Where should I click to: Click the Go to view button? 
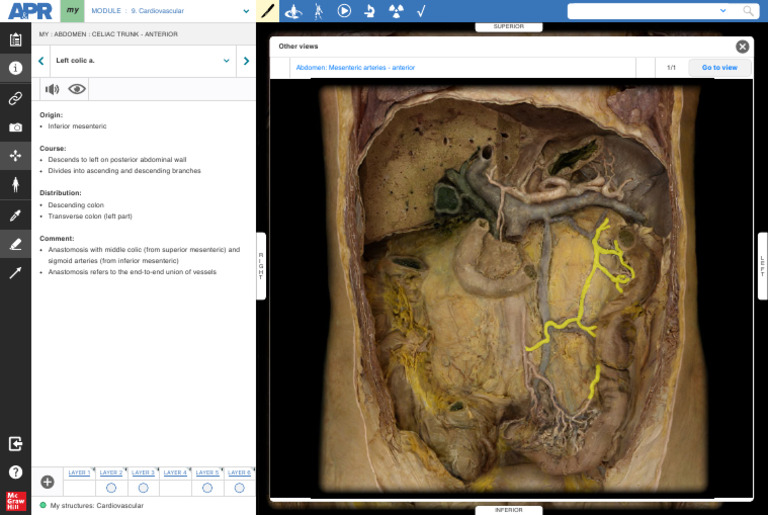click(x=720, y=68)
